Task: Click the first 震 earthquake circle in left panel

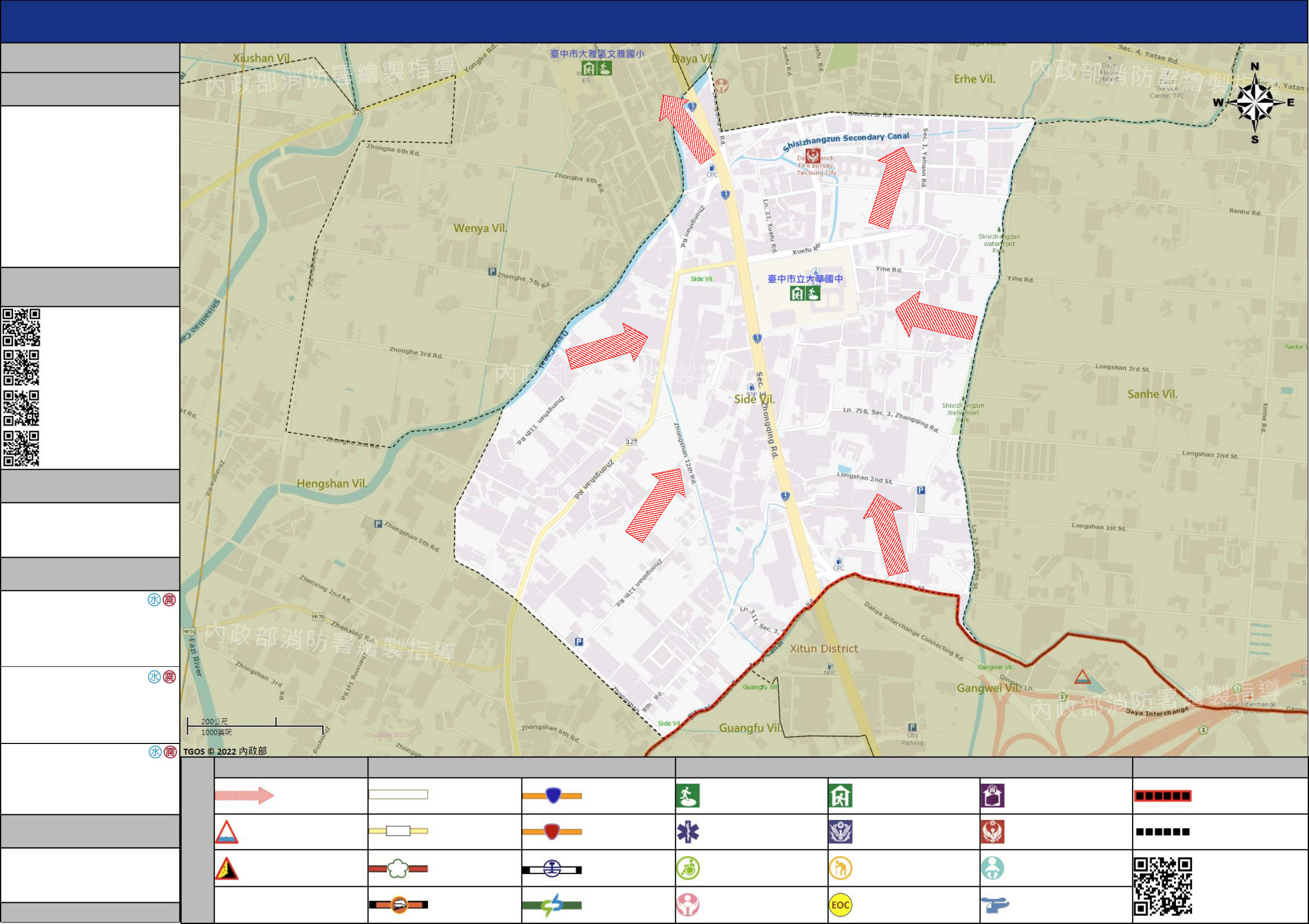Action: tap(169, 600)
